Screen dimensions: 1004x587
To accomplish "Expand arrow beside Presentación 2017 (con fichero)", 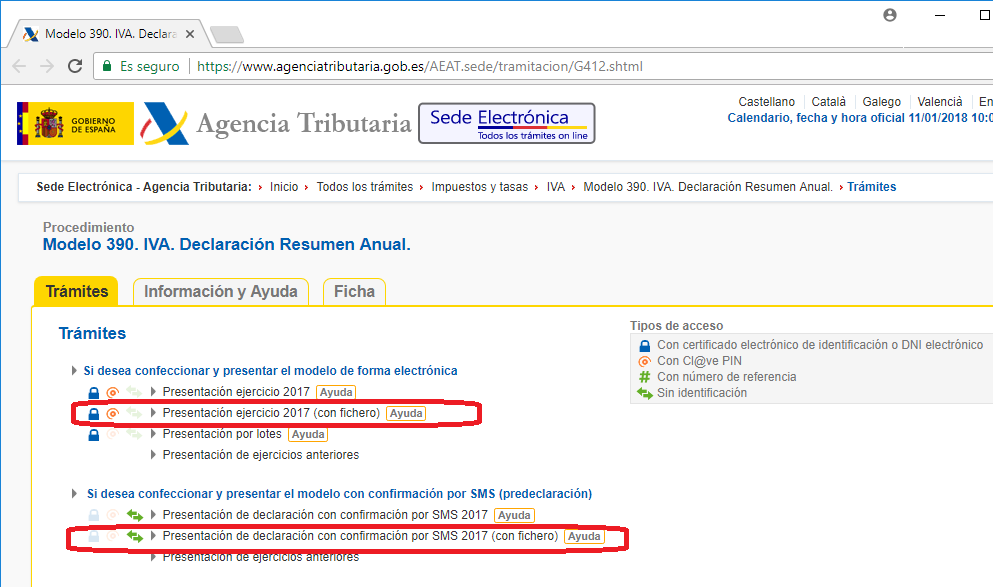I will click(x=153, y=413).
